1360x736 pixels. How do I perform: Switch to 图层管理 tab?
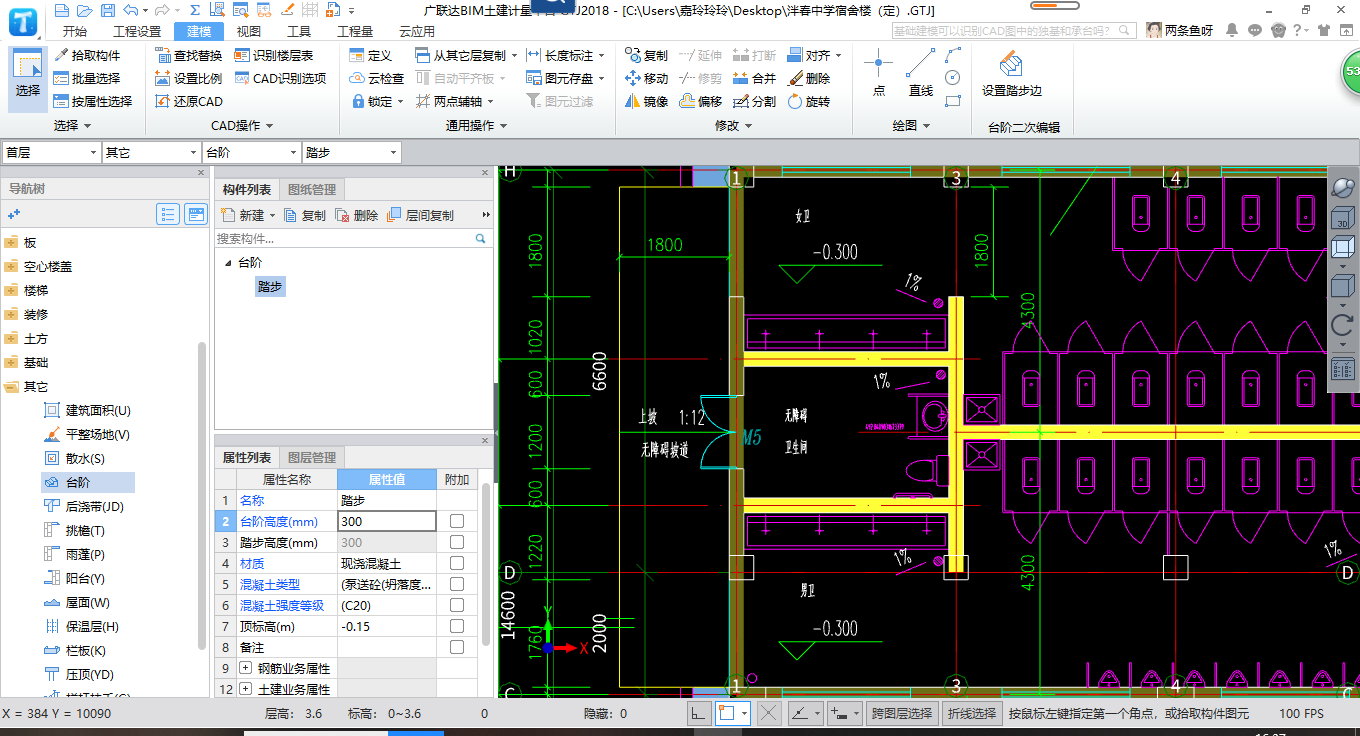point(312,457)
